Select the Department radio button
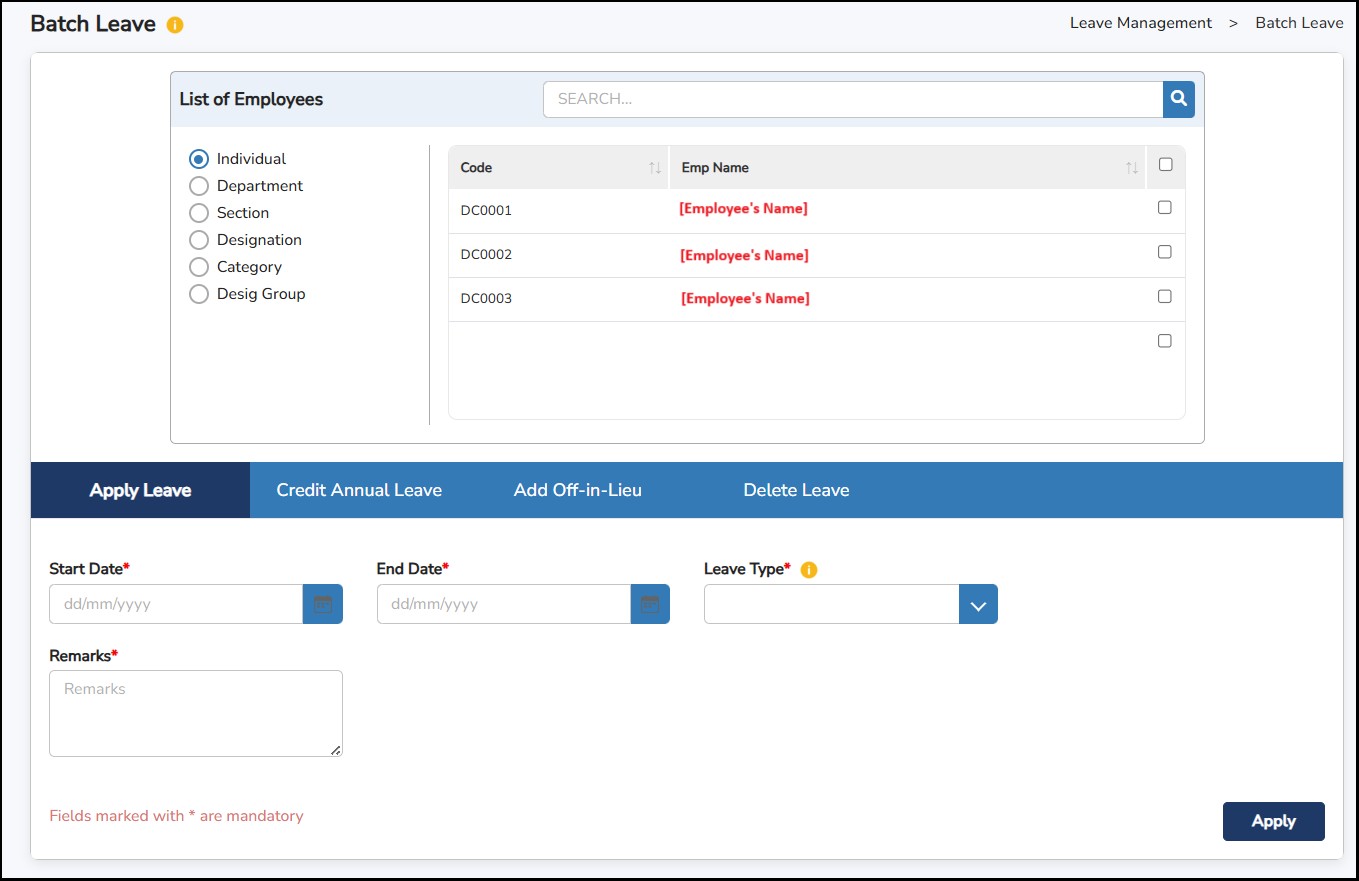Image resolution: width=1359 pixels, height=881 pixels. click(198, 186)
